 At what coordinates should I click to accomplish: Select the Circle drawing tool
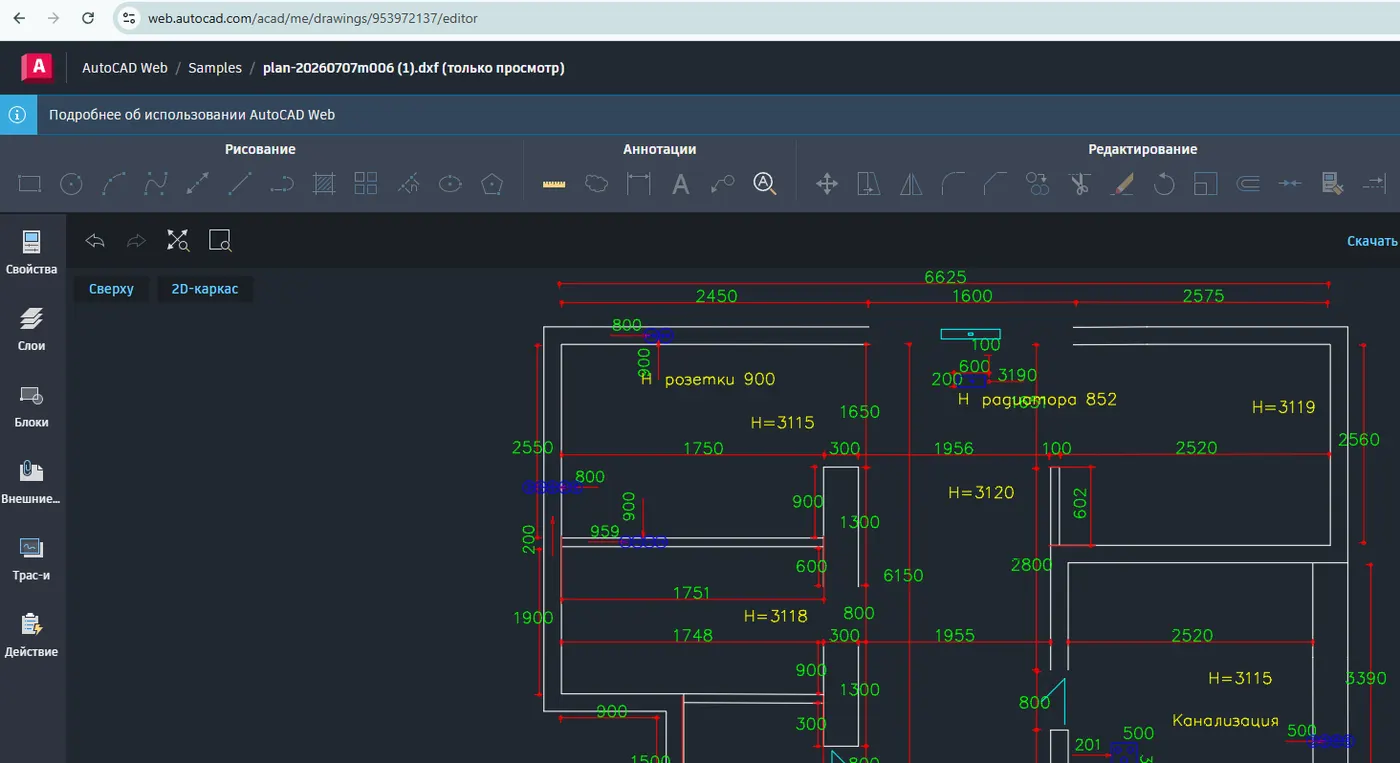71,183
